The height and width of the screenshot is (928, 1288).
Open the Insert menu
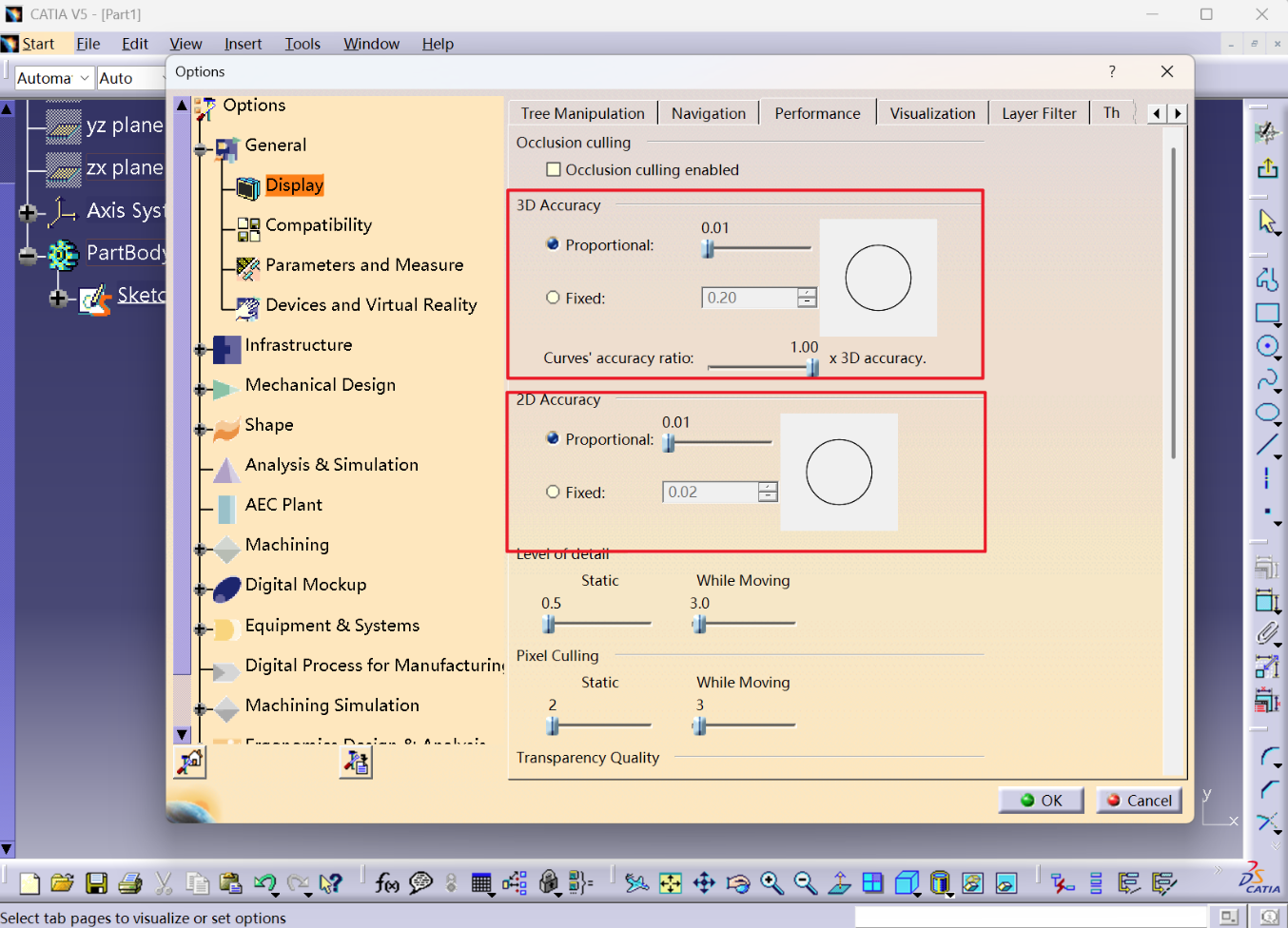[243, 44]
